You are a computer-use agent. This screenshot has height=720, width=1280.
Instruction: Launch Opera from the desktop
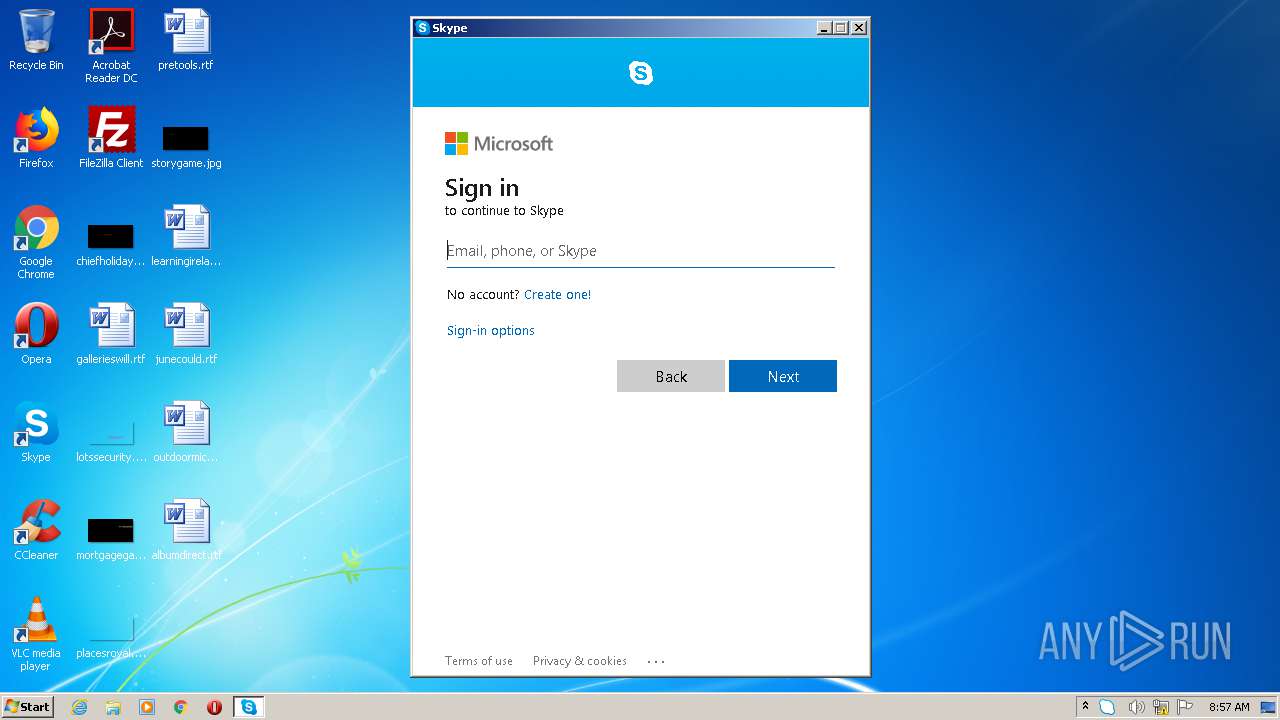tap(36, 334)
